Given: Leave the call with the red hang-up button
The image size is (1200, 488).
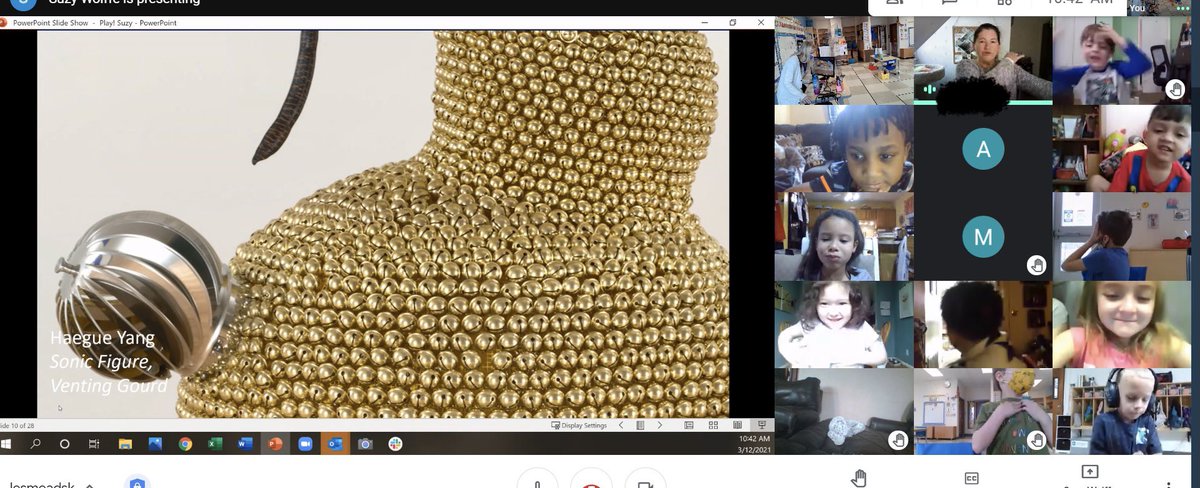Looking at the screenshot, I should tap(591, 480).
